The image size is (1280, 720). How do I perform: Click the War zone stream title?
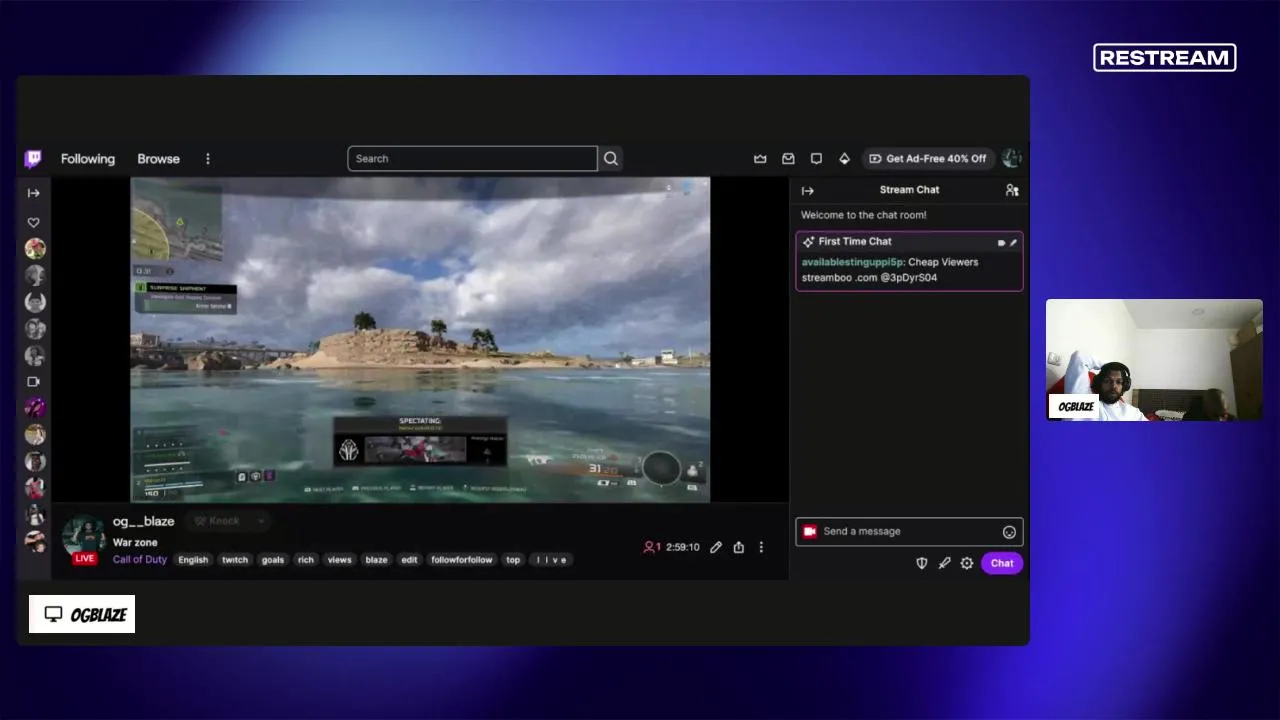click(x=135, y=542)
